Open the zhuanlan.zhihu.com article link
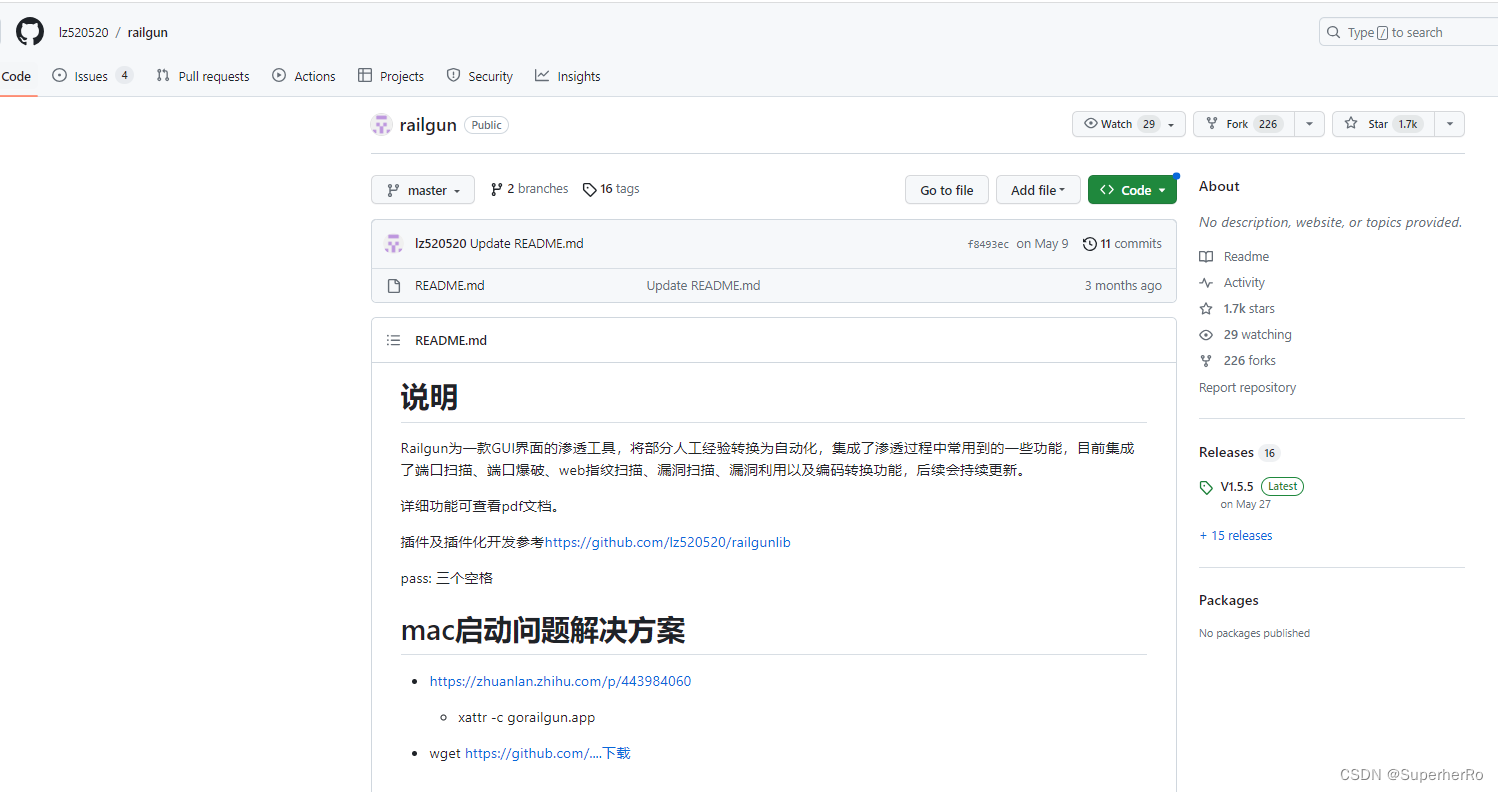Image resolution: width=1498 pixels, height=792 pixels. pos(560,681)
